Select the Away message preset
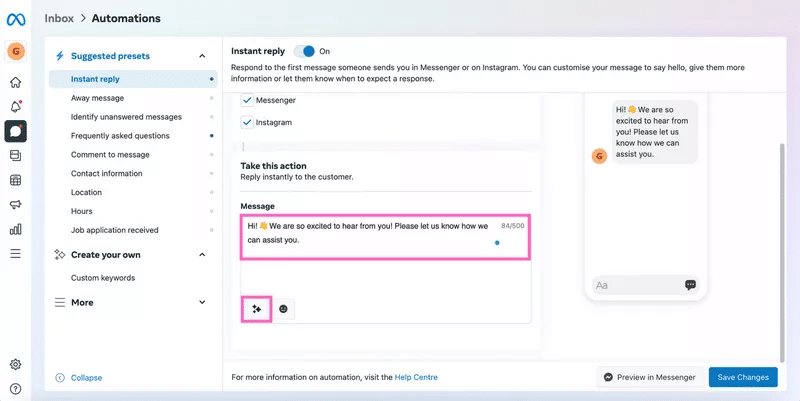Viewport: 800px width, 401px height. (133, 98)
